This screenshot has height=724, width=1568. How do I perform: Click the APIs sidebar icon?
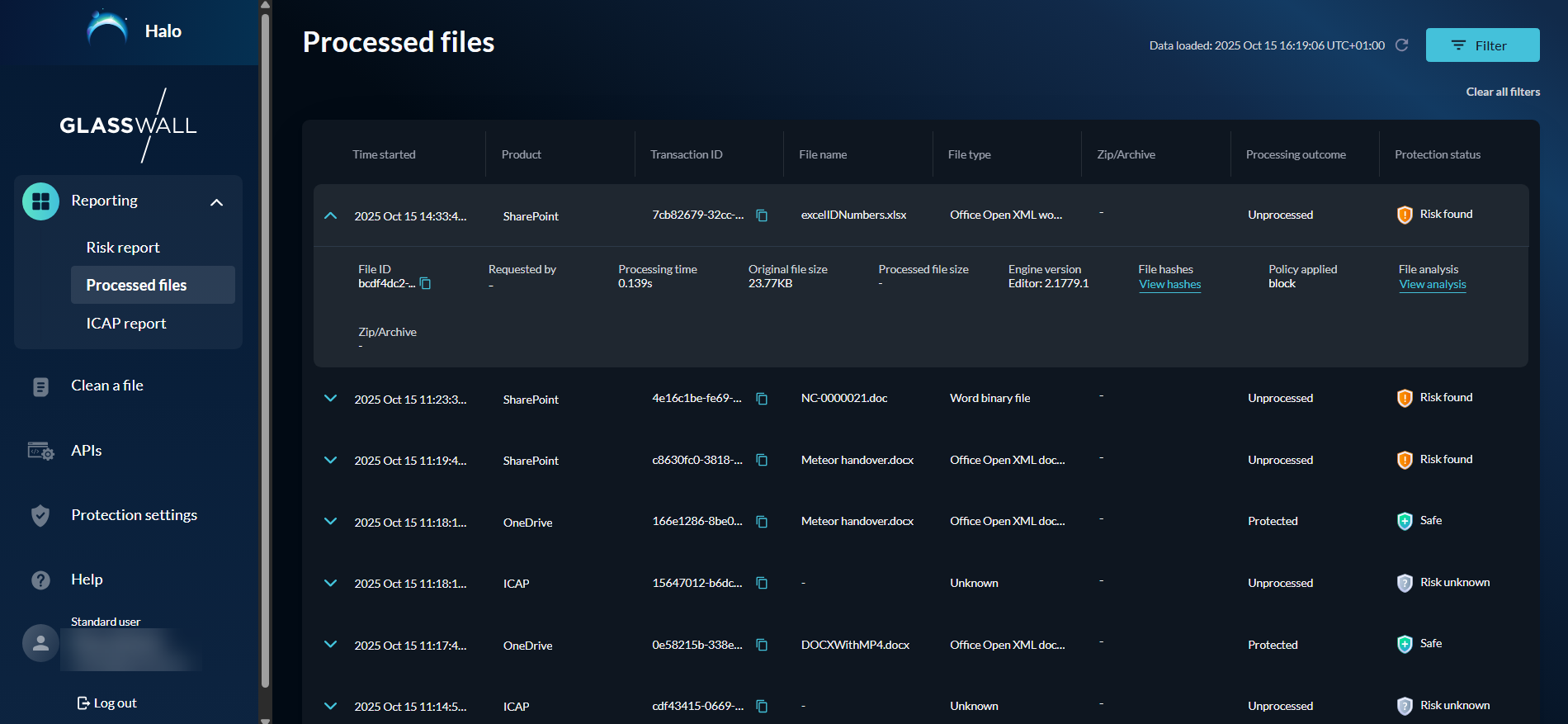[x=40, y=451]
